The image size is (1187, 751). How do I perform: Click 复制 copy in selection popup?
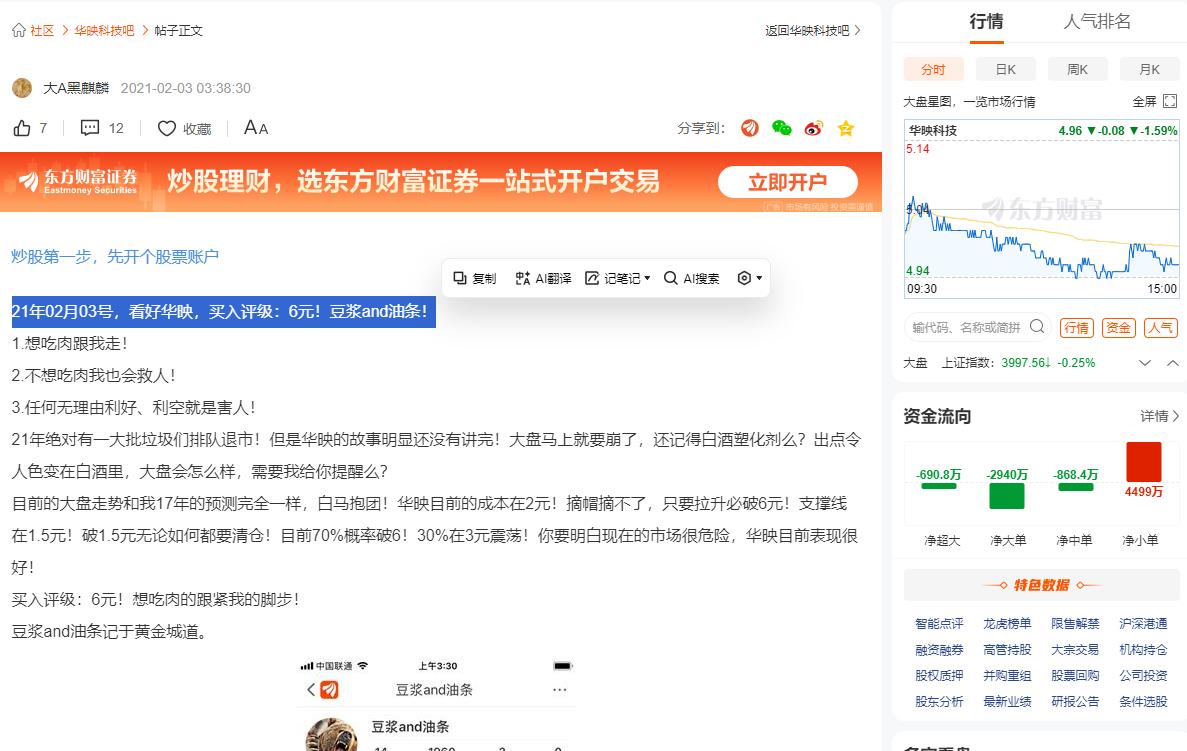point(475,279)
